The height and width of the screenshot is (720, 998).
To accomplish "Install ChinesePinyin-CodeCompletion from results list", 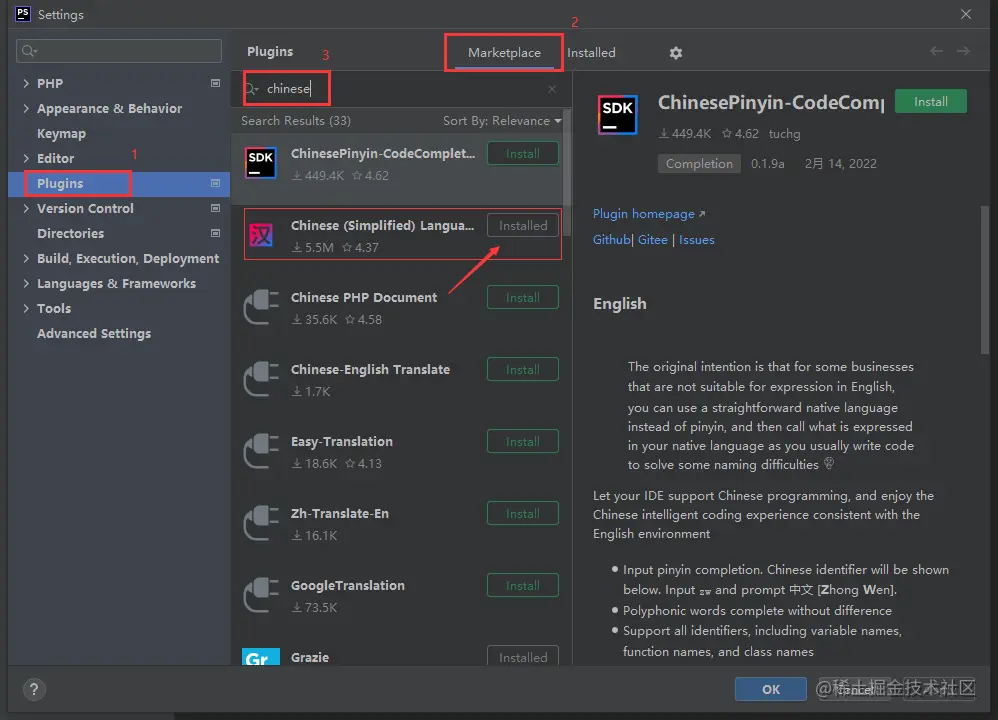I will [x=523, y=153].
